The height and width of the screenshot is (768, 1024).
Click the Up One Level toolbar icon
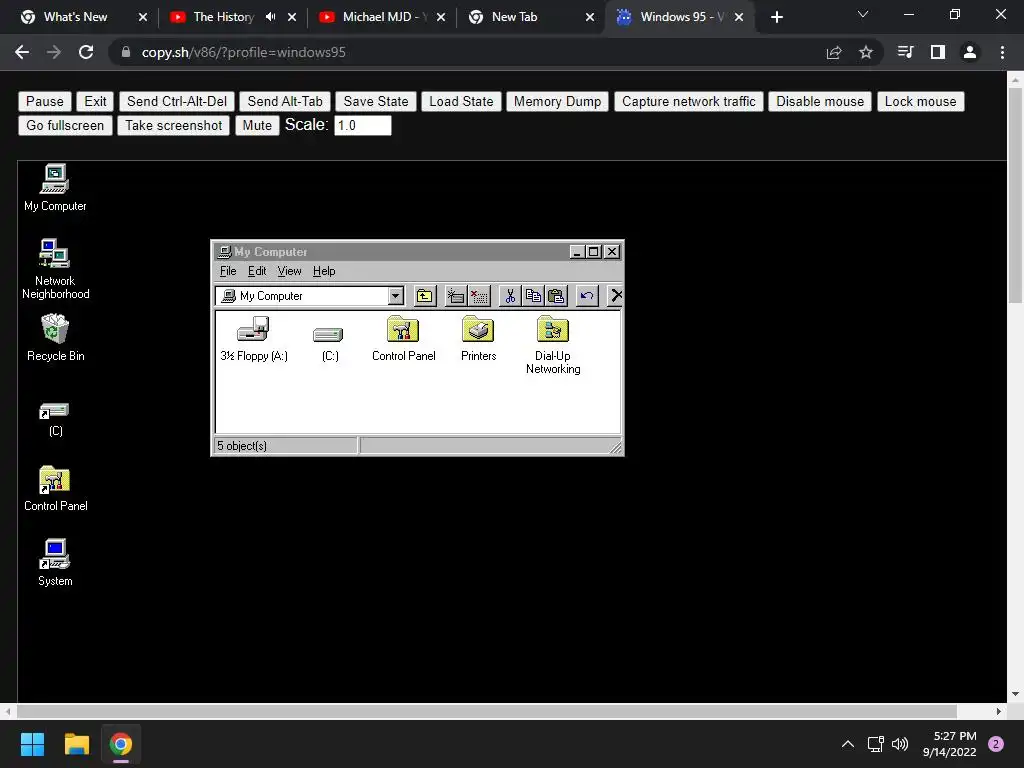424,296
